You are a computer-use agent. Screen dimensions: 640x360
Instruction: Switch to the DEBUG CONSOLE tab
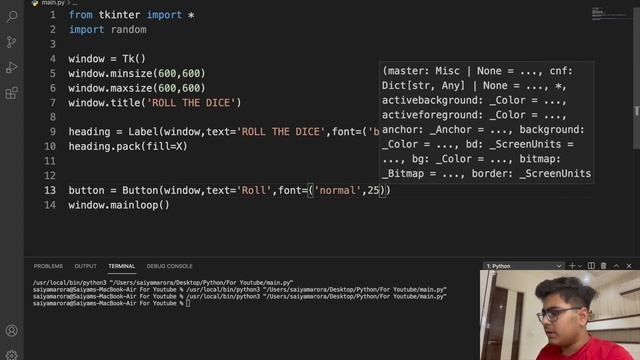pyautogui.click(x=169, y=266)
